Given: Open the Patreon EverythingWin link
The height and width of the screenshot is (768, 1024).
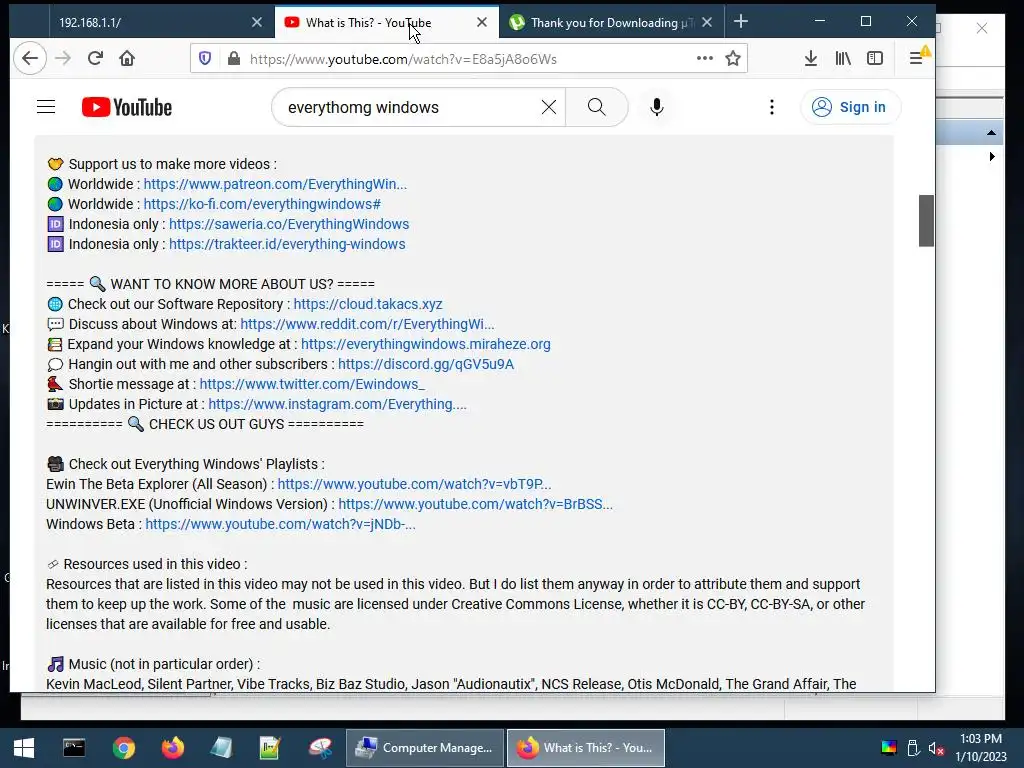Looking at the screenshot, I should click(x=275, y=184).
